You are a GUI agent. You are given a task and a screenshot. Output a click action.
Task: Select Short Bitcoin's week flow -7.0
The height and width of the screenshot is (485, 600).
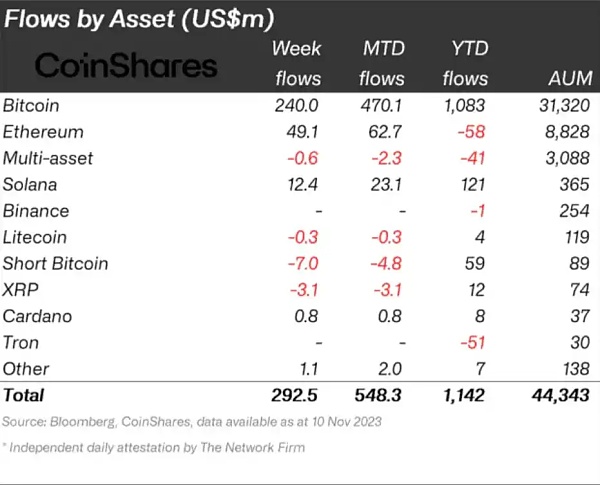coord(304,264)
